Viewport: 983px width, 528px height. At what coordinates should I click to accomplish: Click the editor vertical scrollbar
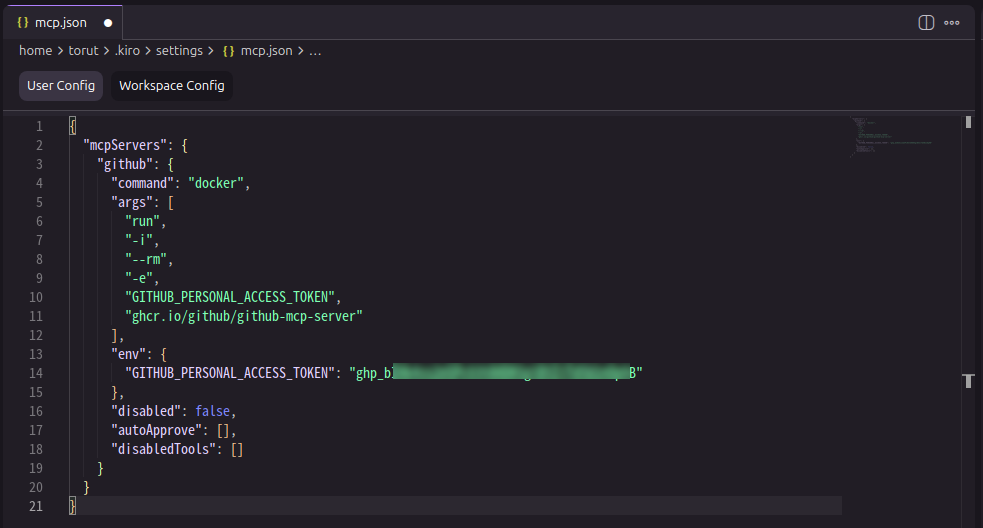[967, 300]
